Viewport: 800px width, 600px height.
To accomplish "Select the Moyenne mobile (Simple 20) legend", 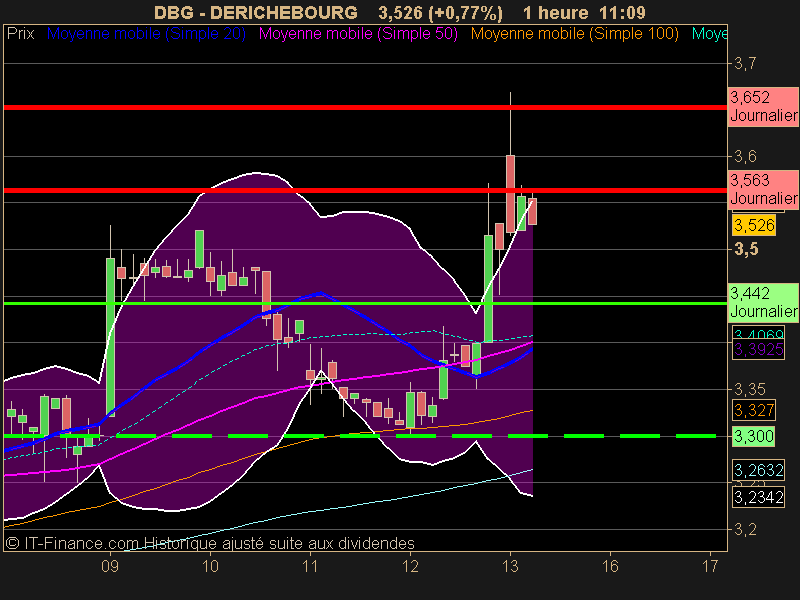I will [x=146, y=34].
